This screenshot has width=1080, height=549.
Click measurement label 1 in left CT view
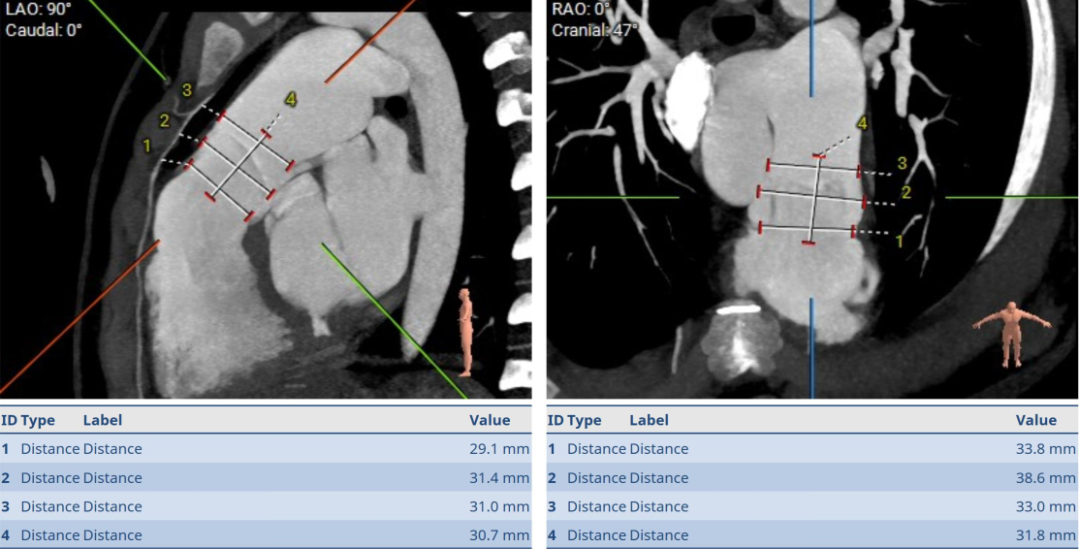click(146, 145)
